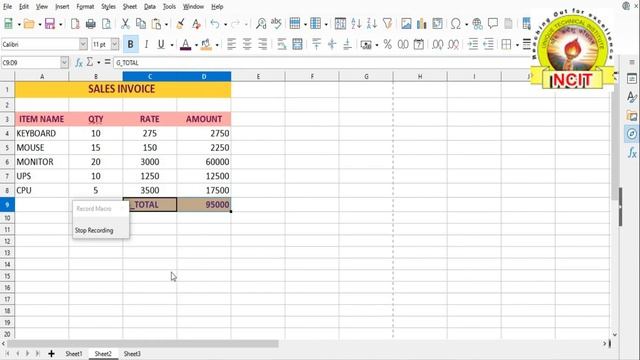
Task: Expand the Font Color dropdown arrow
Action: [x=196, y=44]
